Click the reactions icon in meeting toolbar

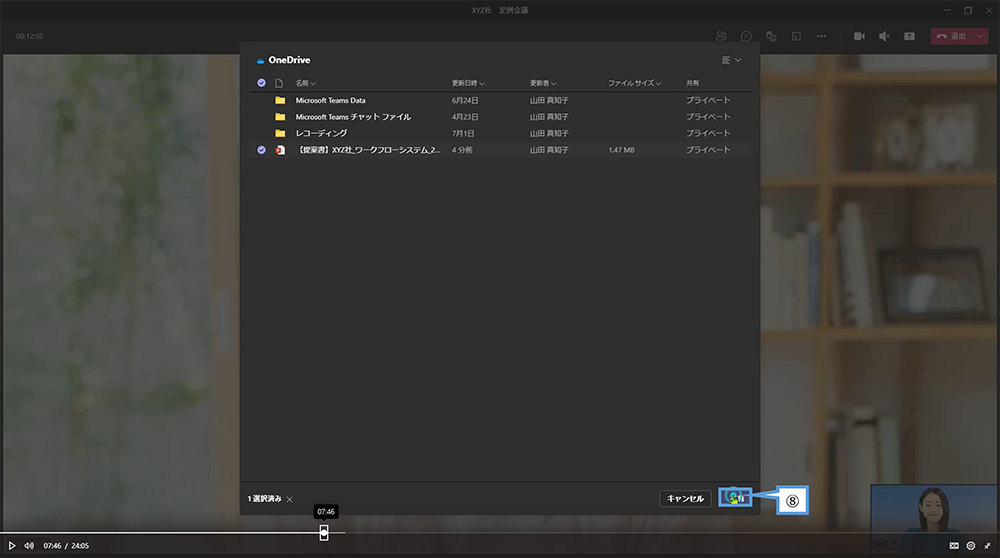pos(771,36)
